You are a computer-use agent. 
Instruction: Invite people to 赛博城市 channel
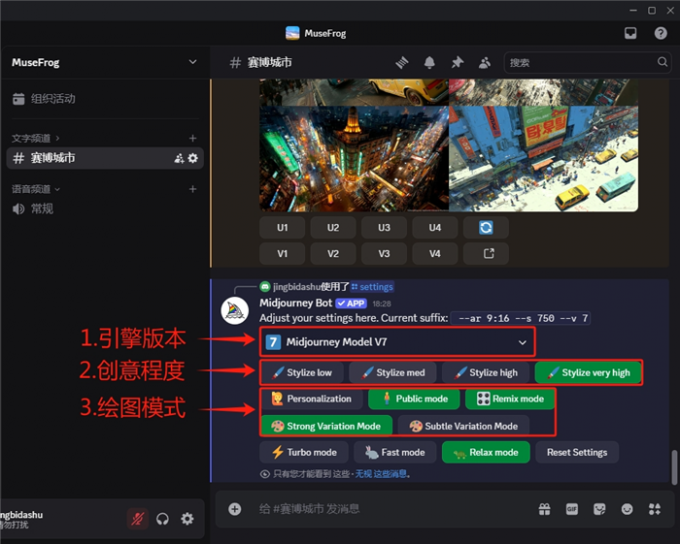[x=179, y=158]
